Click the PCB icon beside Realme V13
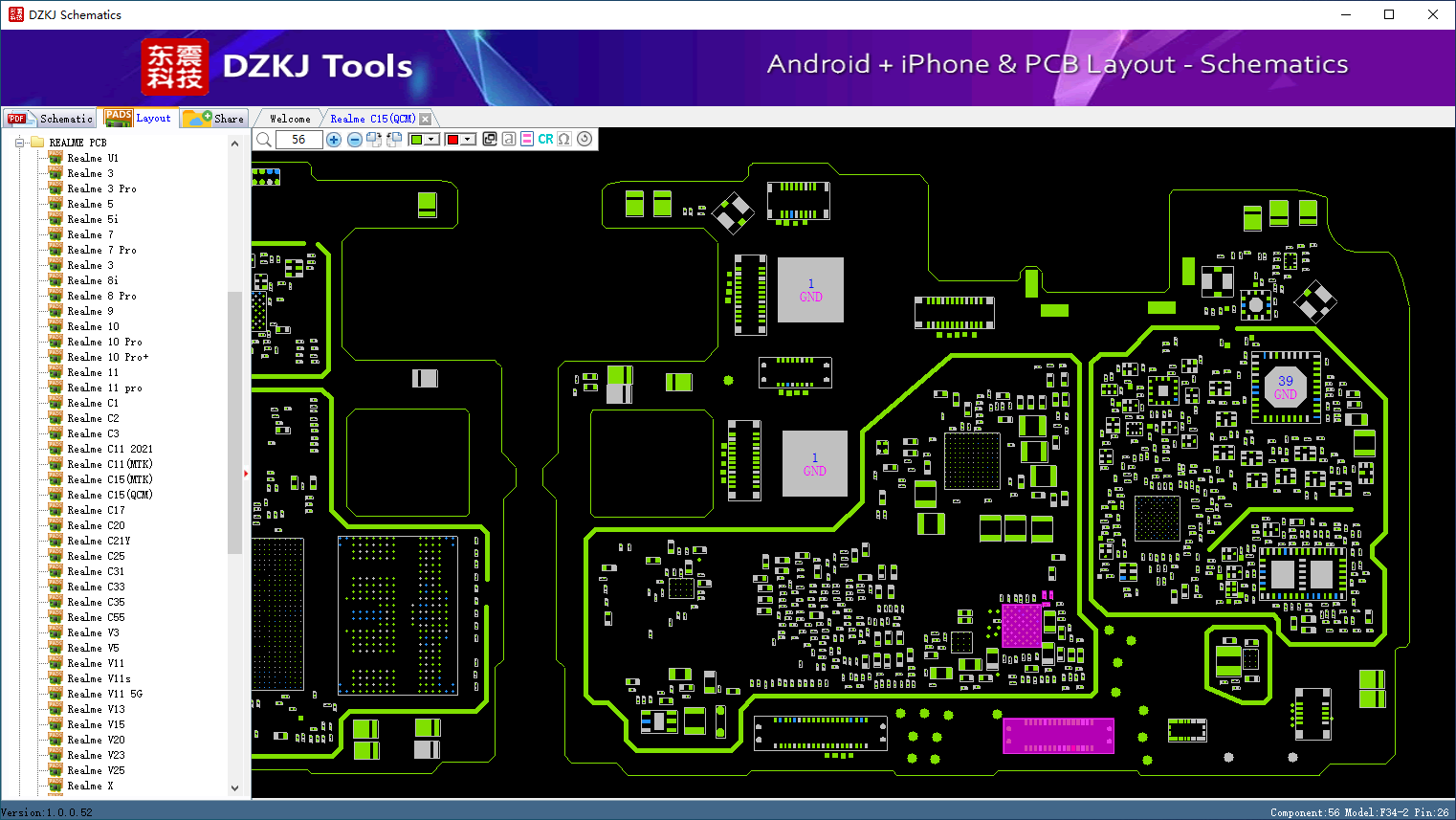Viewport: 1456px width, 820px height. 55,709
